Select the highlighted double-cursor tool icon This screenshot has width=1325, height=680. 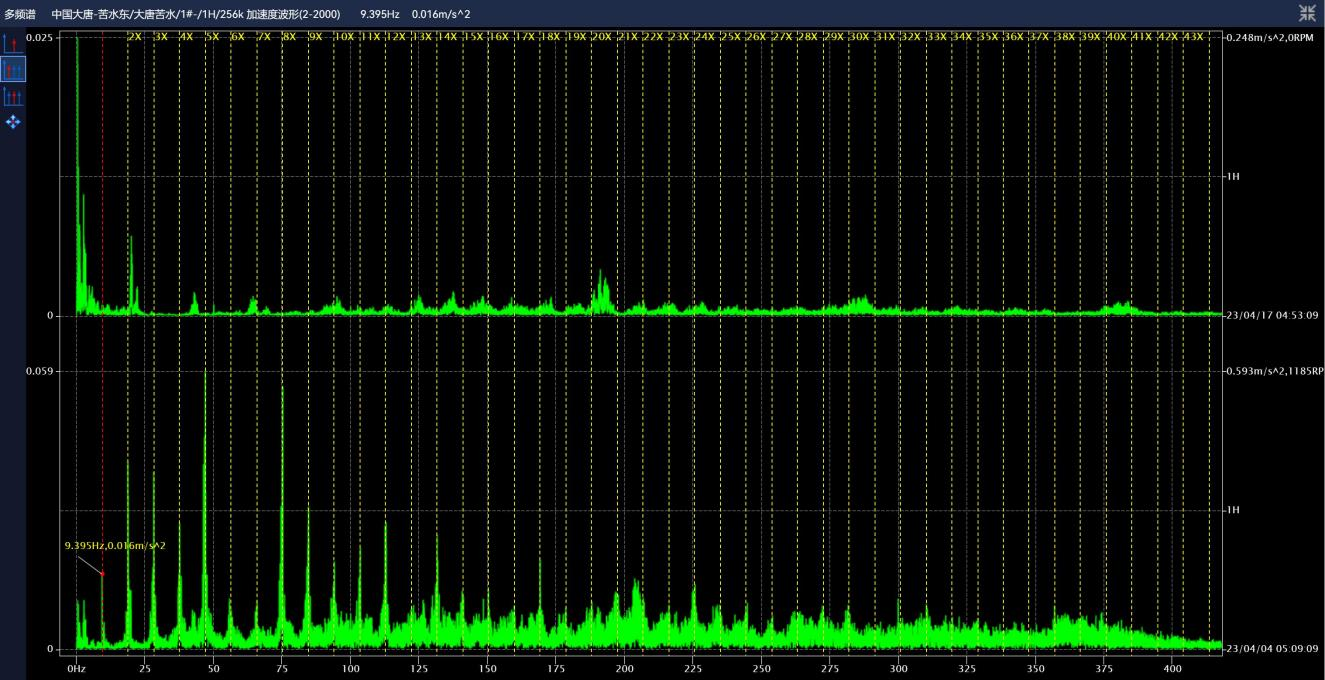13,69
